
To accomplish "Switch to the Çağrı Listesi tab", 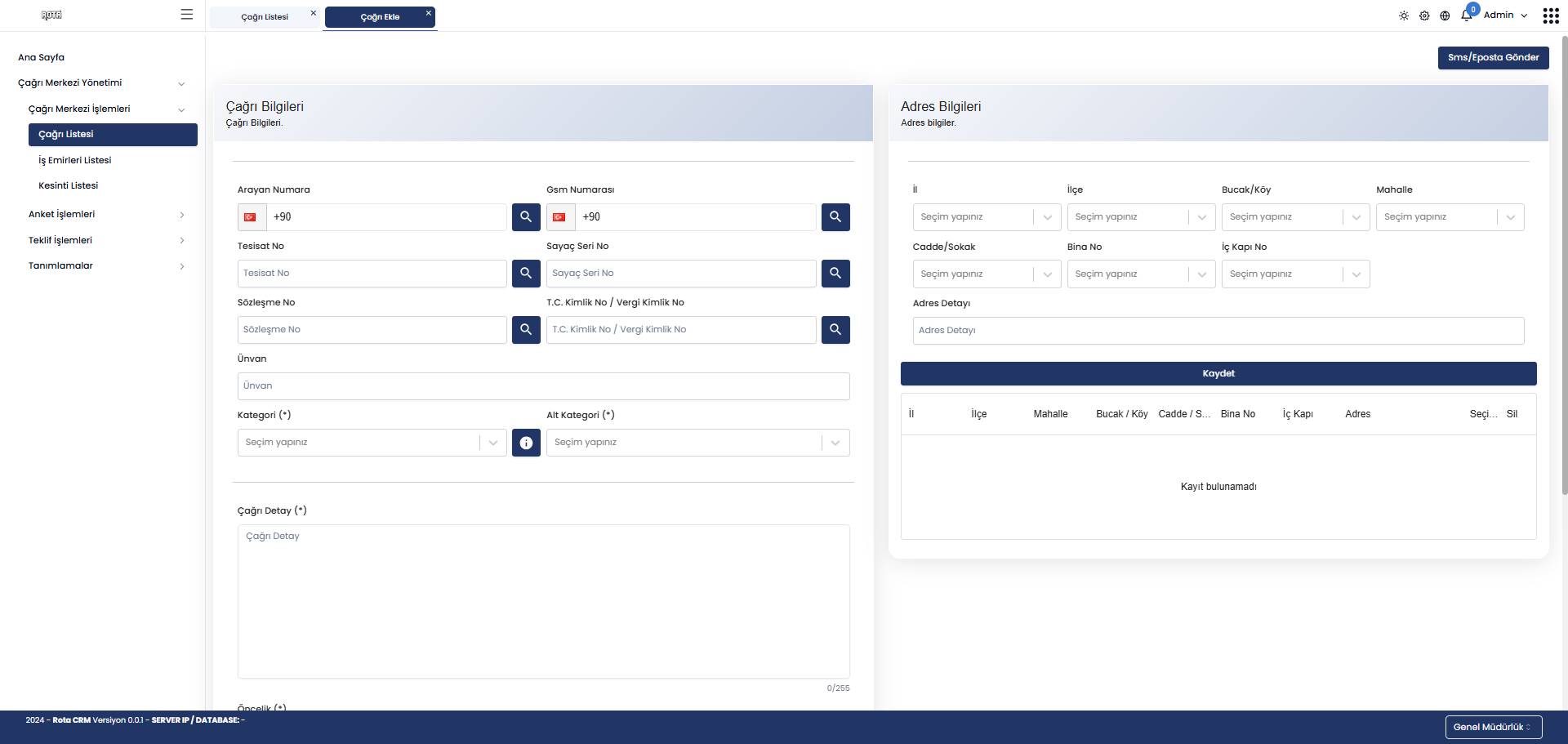I will [264, 17].
